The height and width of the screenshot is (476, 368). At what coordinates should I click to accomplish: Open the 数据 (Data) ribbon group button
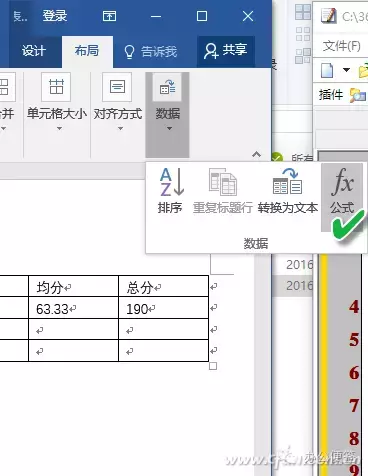click(167, 114)
